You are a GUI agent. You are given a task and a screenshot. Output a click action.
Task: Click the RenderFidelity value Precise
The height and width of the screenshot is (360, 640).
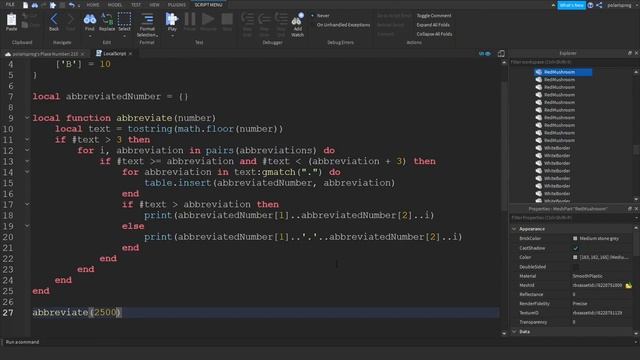tap(580, 304)
